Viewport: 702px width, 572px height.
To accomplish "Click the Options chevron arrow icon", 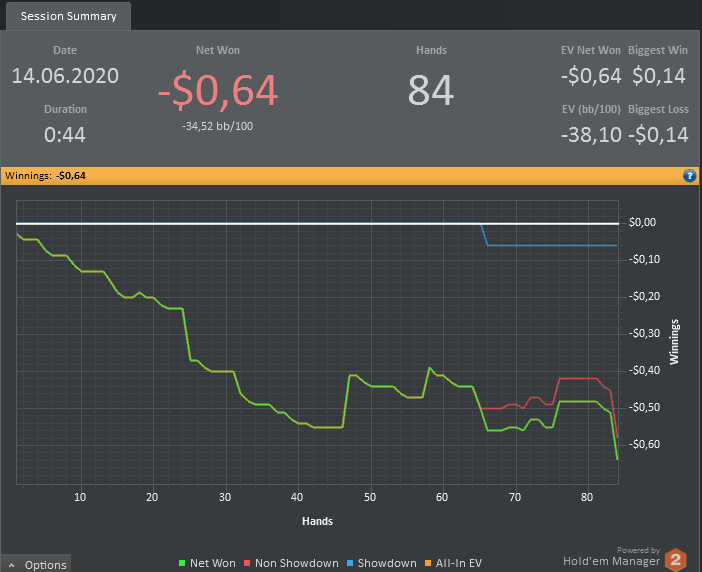I will pyautogui.click(x=12, y=565).
